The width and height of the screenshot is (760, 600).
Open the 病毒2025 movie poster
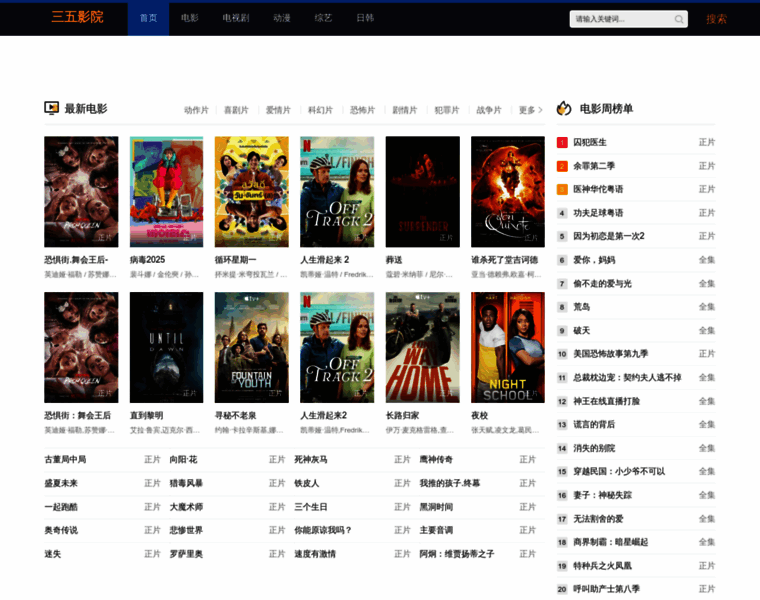pyautogui.click(x=166, y=192)
